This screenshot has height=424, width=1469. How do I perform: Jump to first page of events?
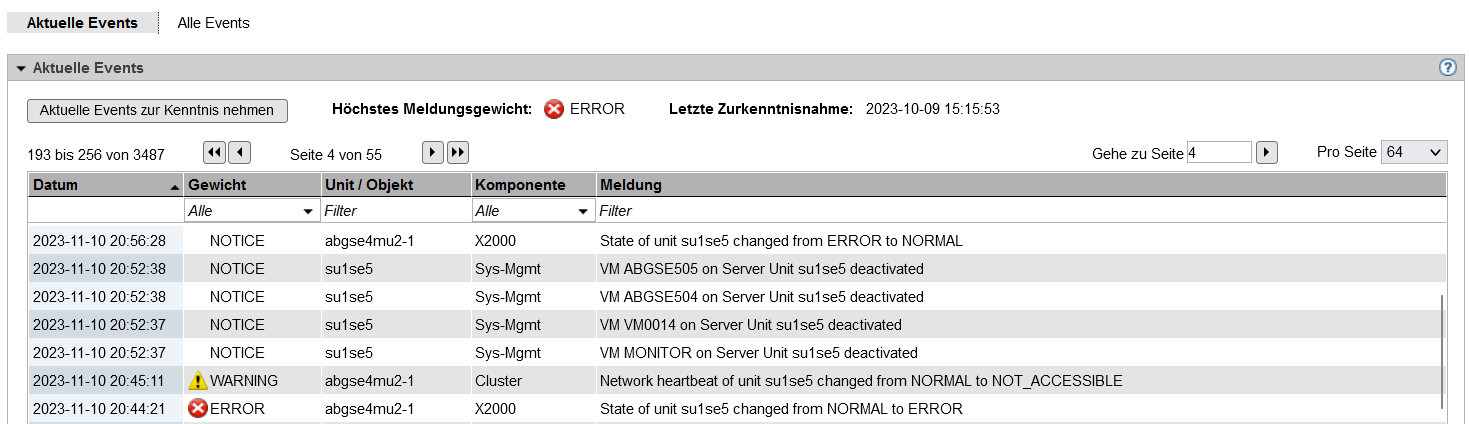[214, 152]
